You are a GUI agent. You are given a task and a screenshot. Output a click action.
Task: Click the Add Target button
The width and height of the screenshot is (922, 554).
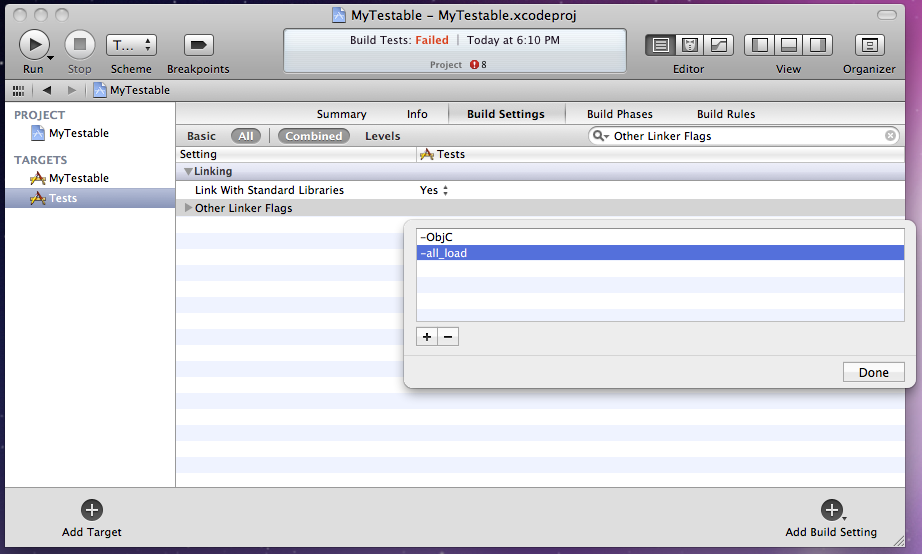pyautogui.click(x=92, y=518)
